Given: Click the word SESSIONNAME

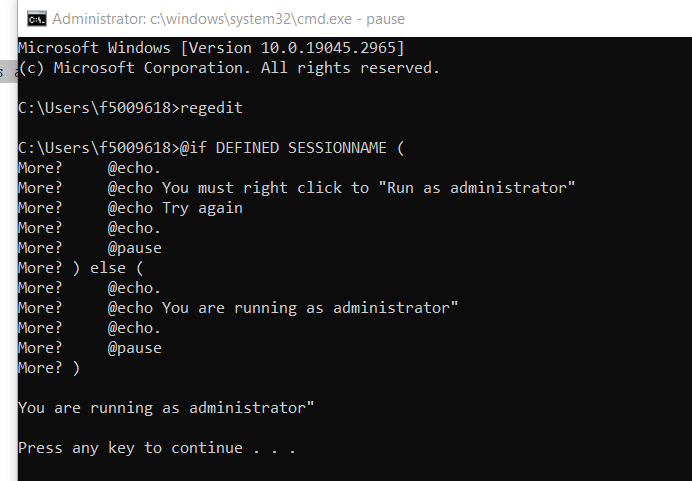Looking at the screenshot, I should (337, 147).
